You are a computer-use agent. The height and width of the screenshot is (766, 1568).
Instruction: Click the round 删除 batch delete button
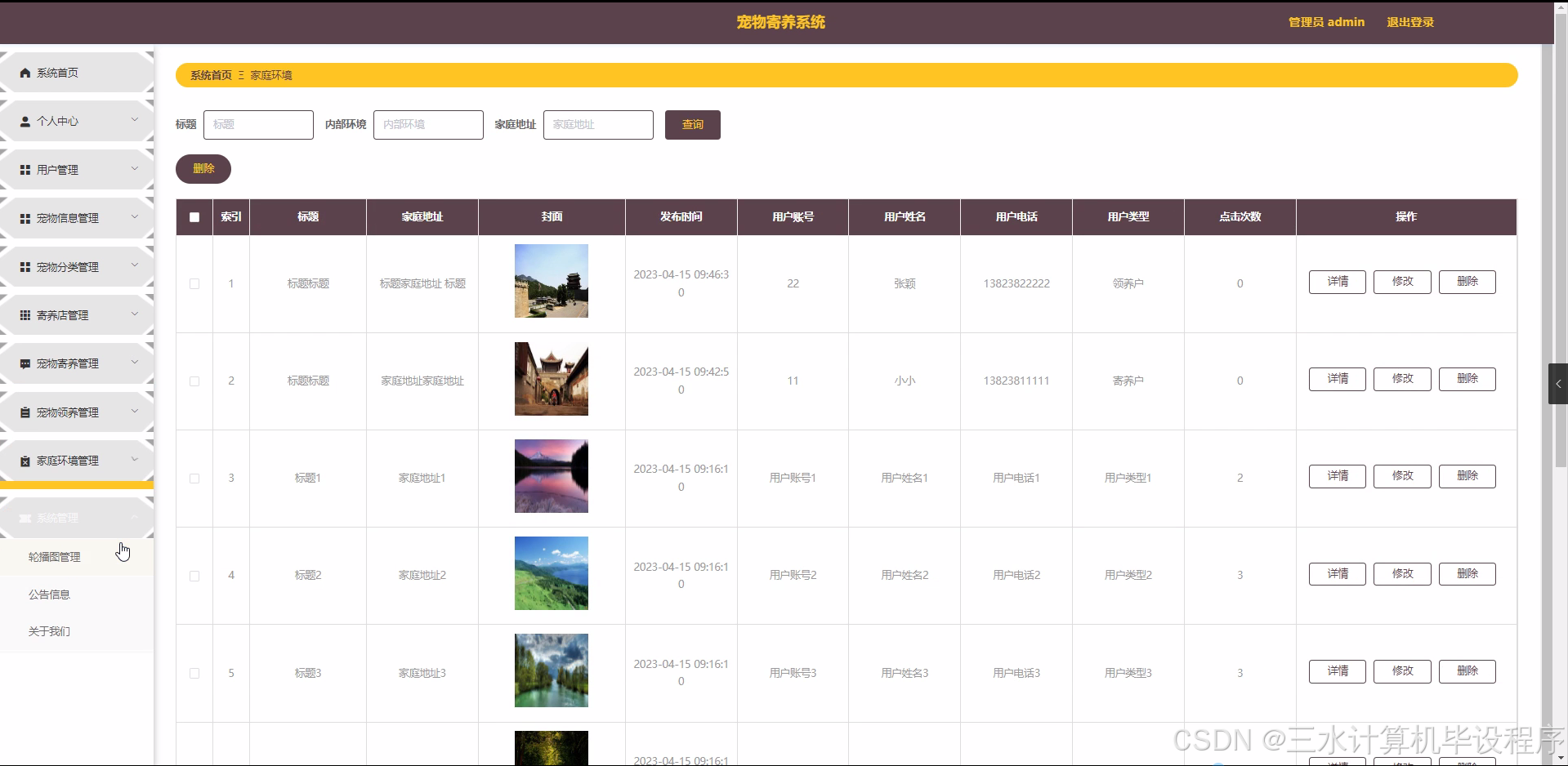click(x=203, y=169)
